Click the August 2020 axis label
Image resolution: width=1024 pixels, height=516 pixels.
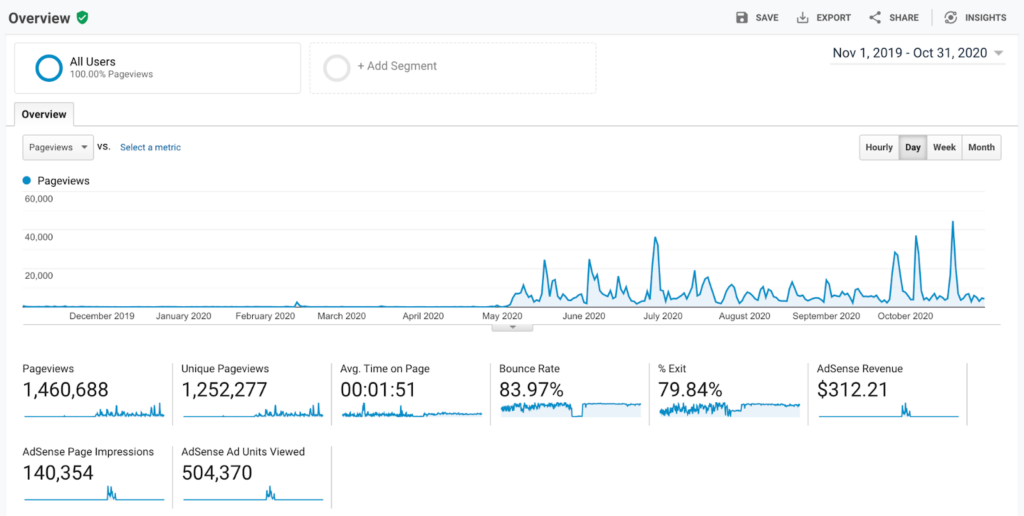pyautogui.click(x=744, y=316)
